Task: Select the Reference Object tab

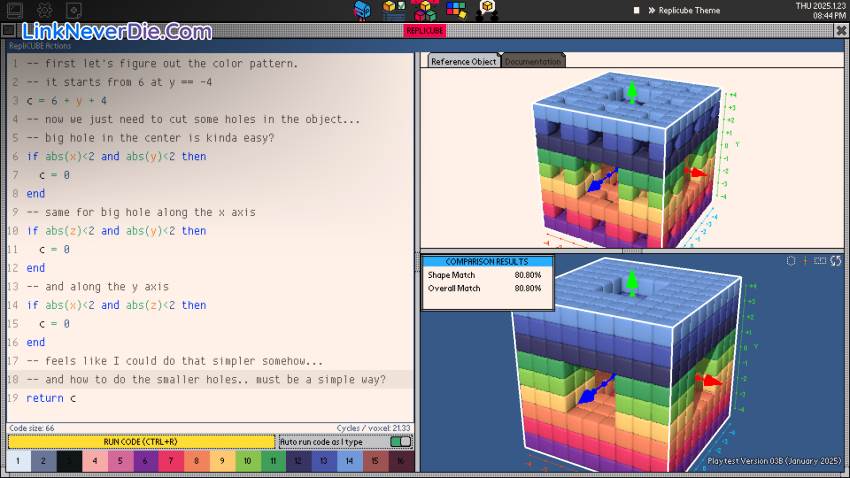Action: tap(463, 62)
